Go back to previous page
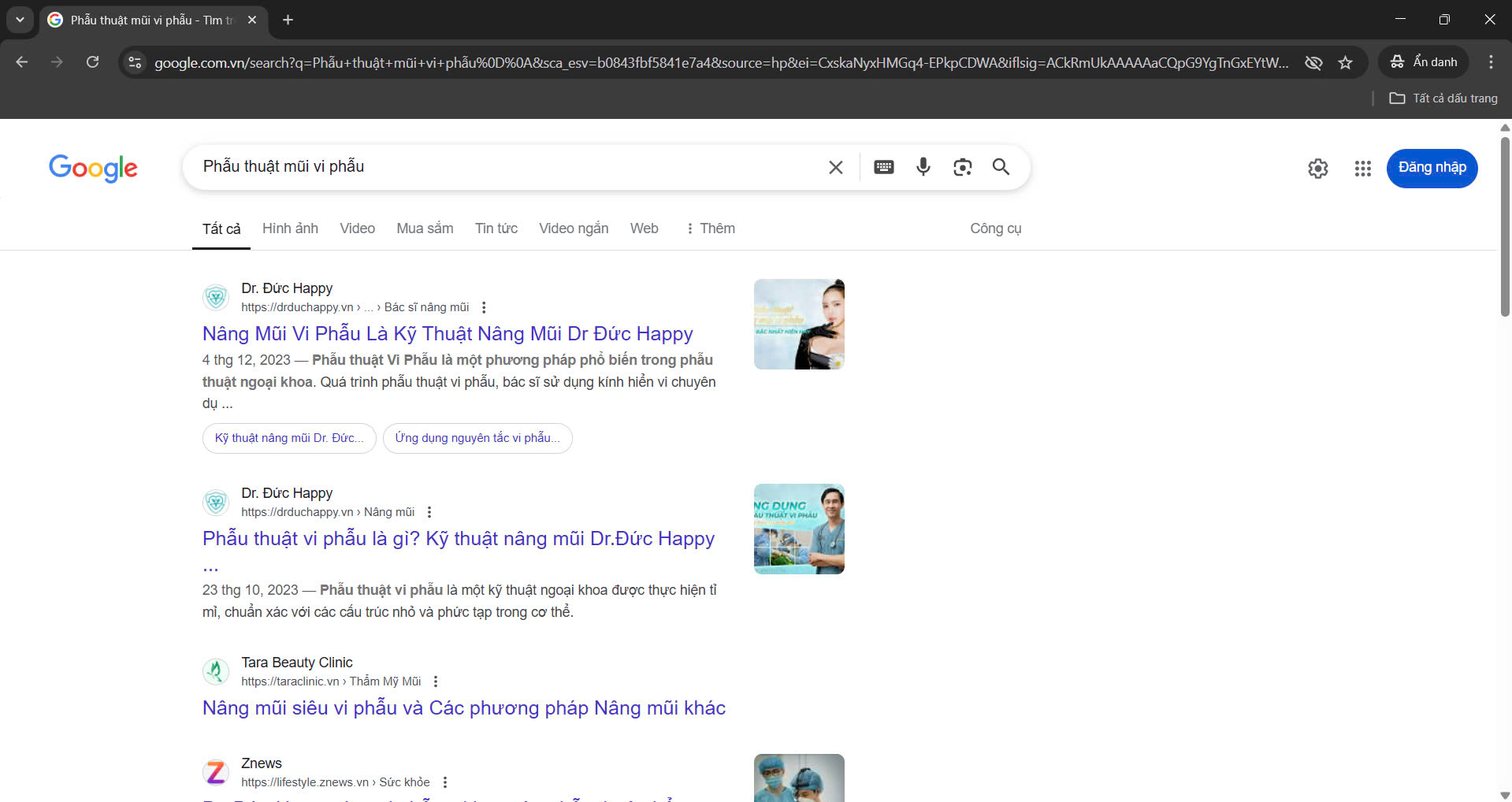 (22, 62)
